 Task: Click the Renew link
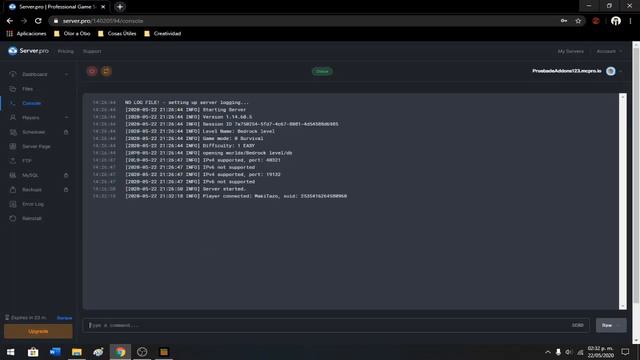click(x=64, y=318)
